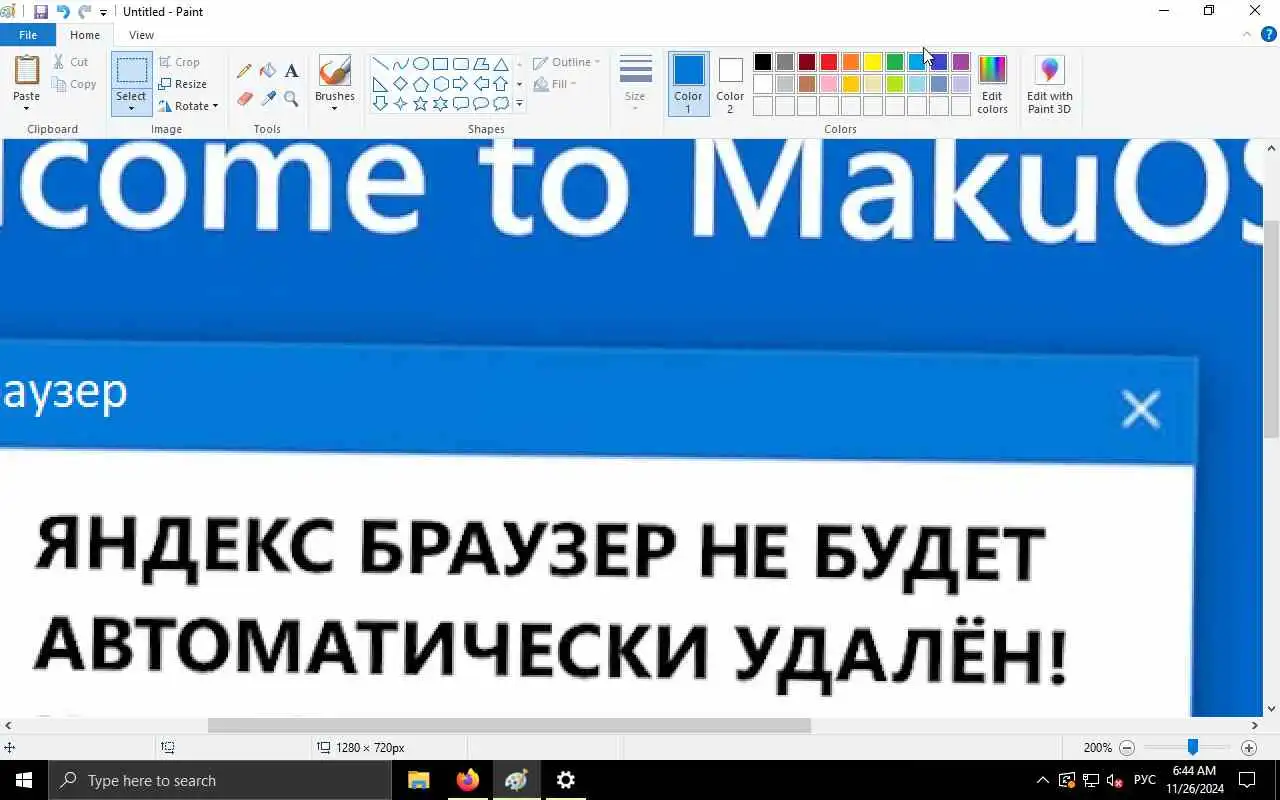1280x800 pixels.
Task: Select the Diamond shape
Action: 400,84
